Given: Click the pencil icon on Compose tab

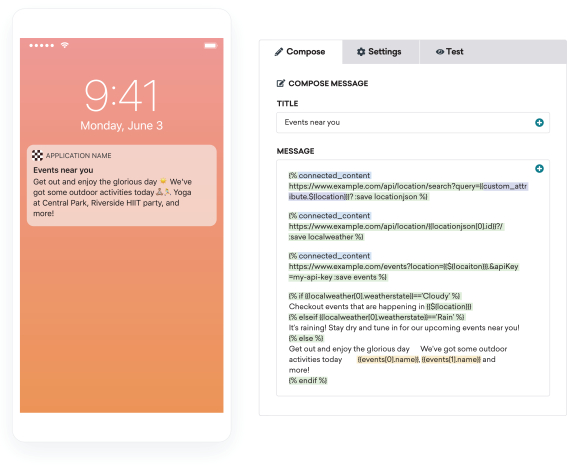Looking at the screenshot, I should pyautogui.click(x=279, y=52).
